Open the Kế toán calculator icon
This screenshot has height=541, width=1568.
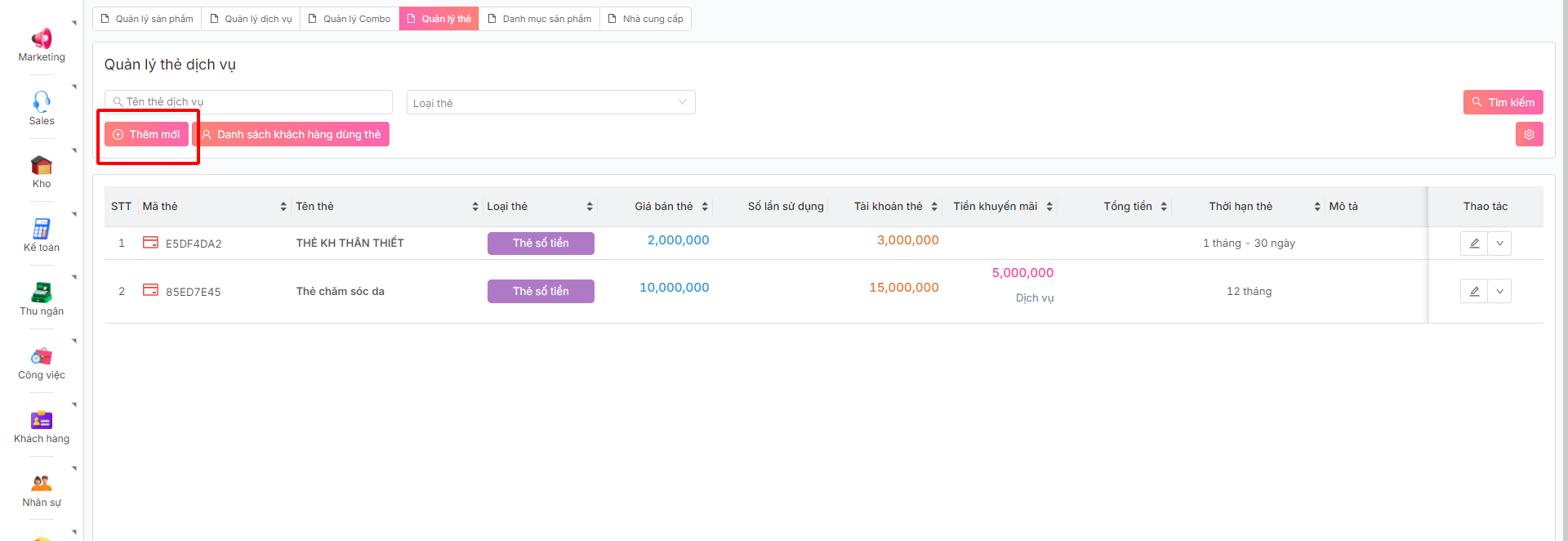(x=42, y=235)
